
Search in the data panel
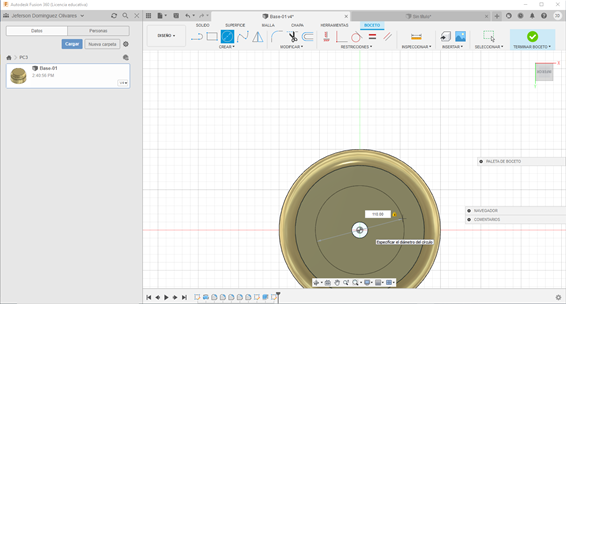tap(125, 16)
